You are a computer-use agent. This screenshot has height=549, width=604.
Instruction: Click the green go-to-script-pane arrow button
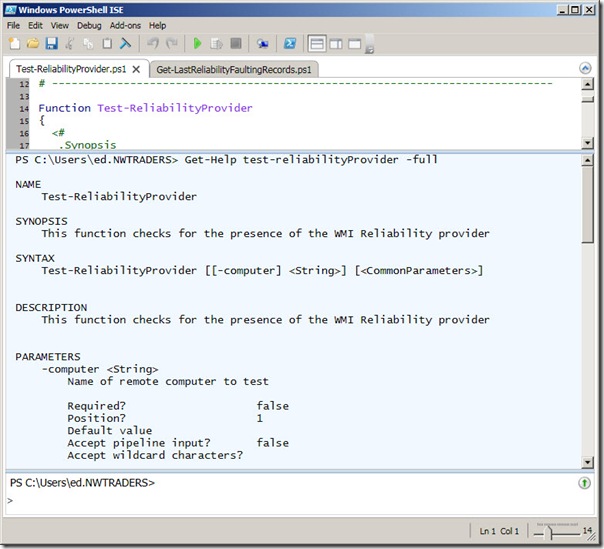(584, 483)
